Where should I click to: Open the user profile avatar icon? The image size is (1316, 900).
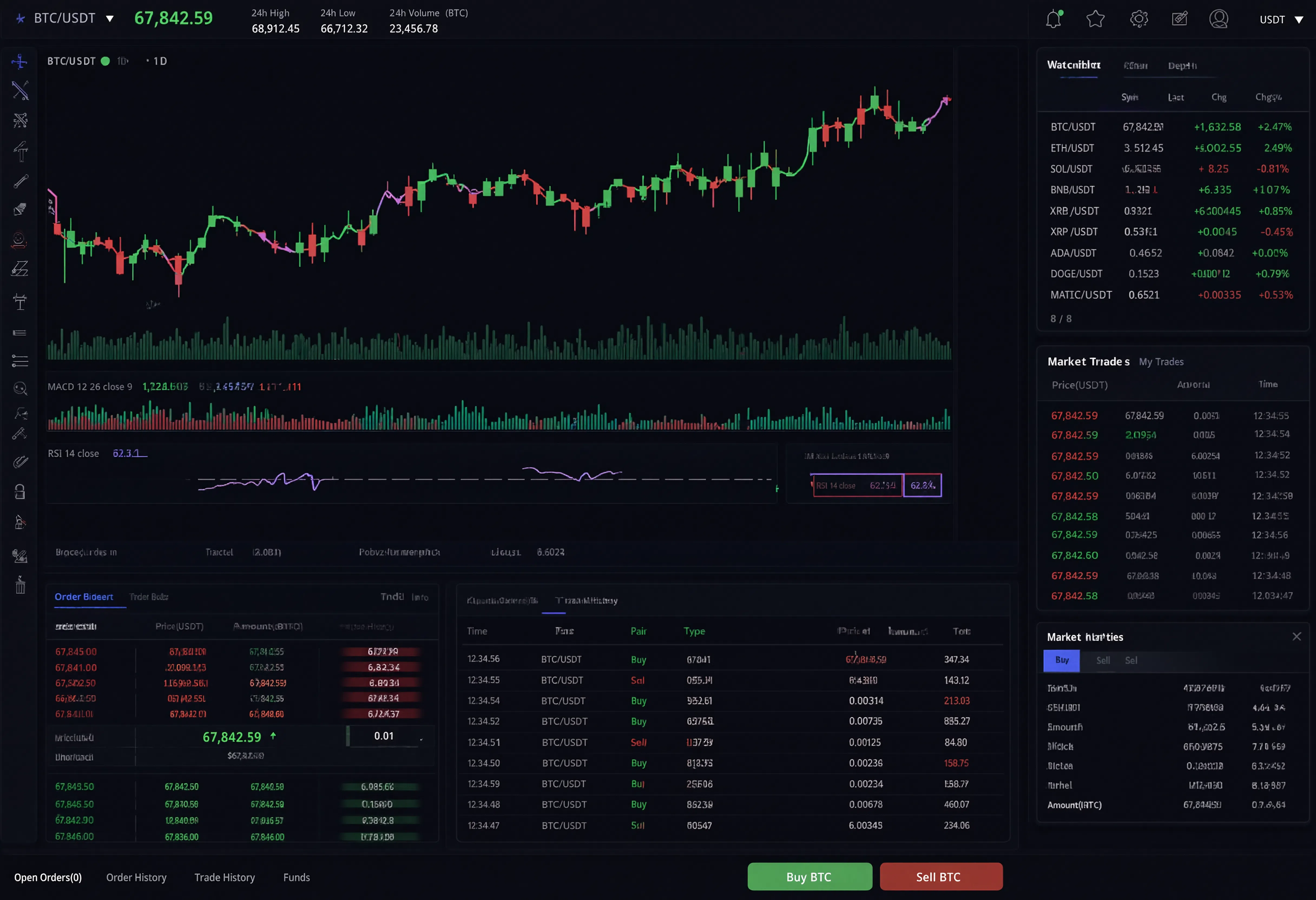(x=1219, y=19)
